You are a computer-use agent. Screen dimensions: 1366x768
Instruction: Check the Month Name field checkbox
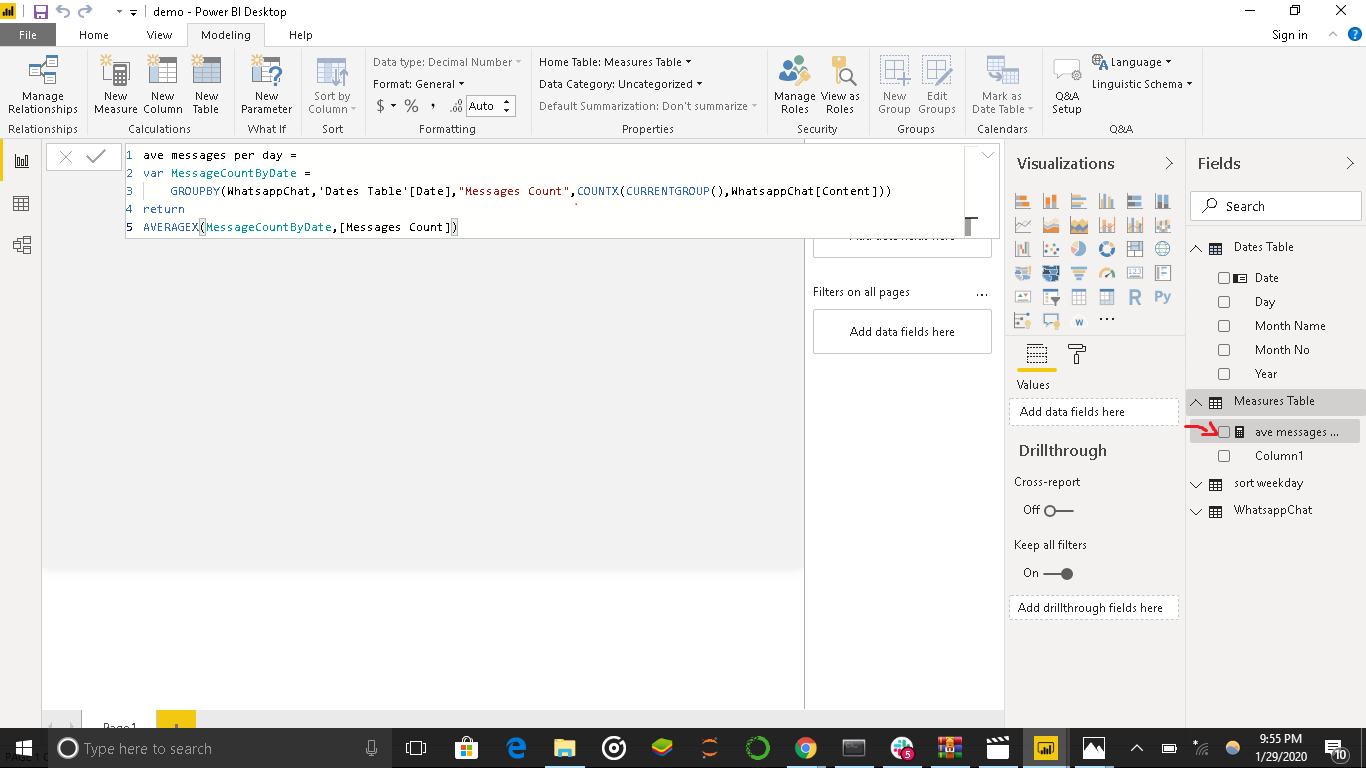[1224, 326]
